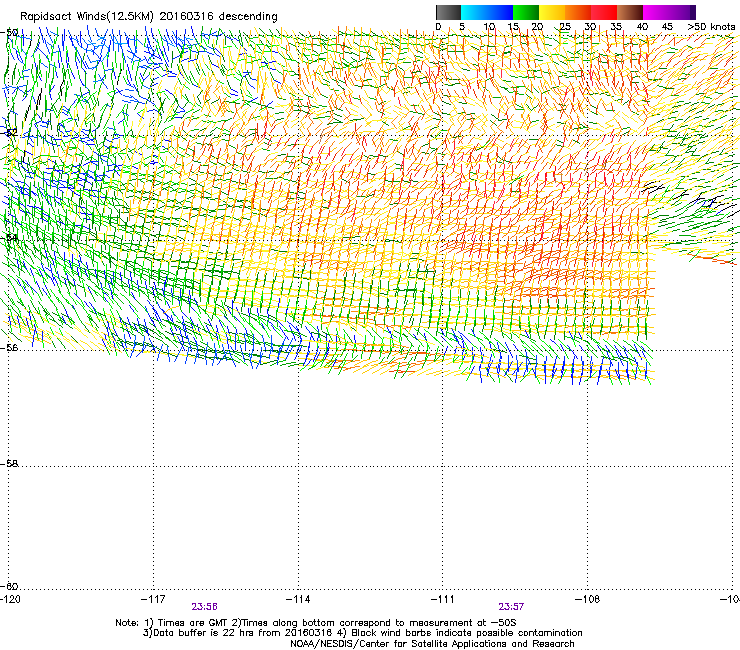This screenshot has height=650, width=740.
Task: Click latitude label '-60'
Action: tap(9, 586)
